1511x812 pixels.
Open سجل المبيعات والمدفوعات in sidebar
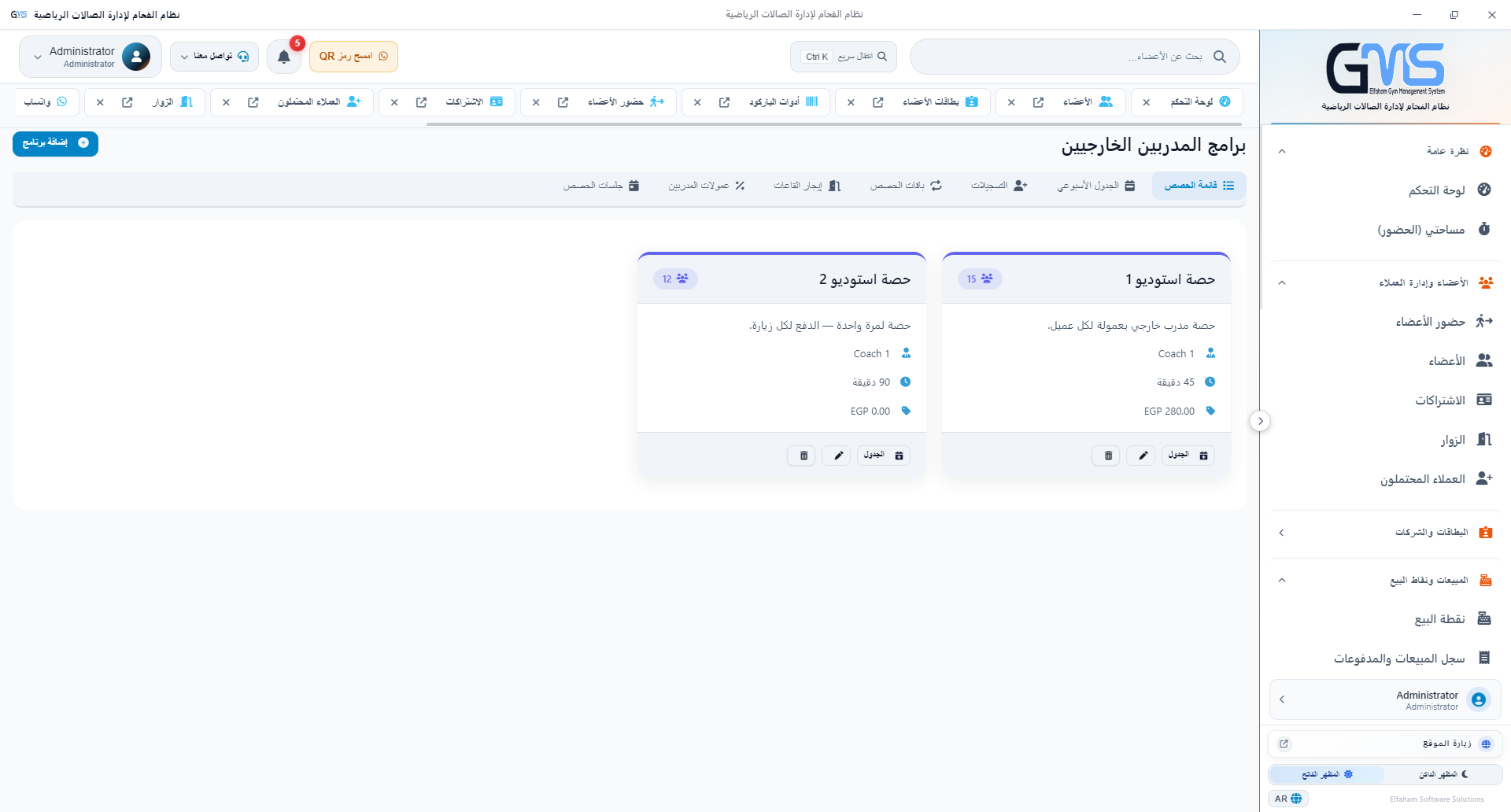1385,658
